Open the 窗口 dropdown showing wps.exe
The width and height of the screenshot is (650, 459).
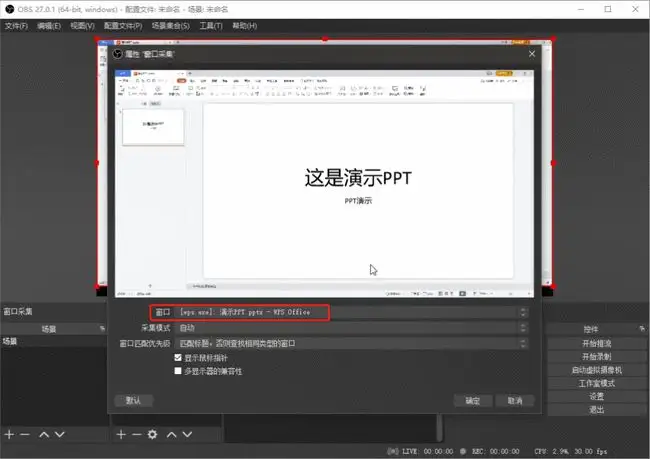click(352, 312)
